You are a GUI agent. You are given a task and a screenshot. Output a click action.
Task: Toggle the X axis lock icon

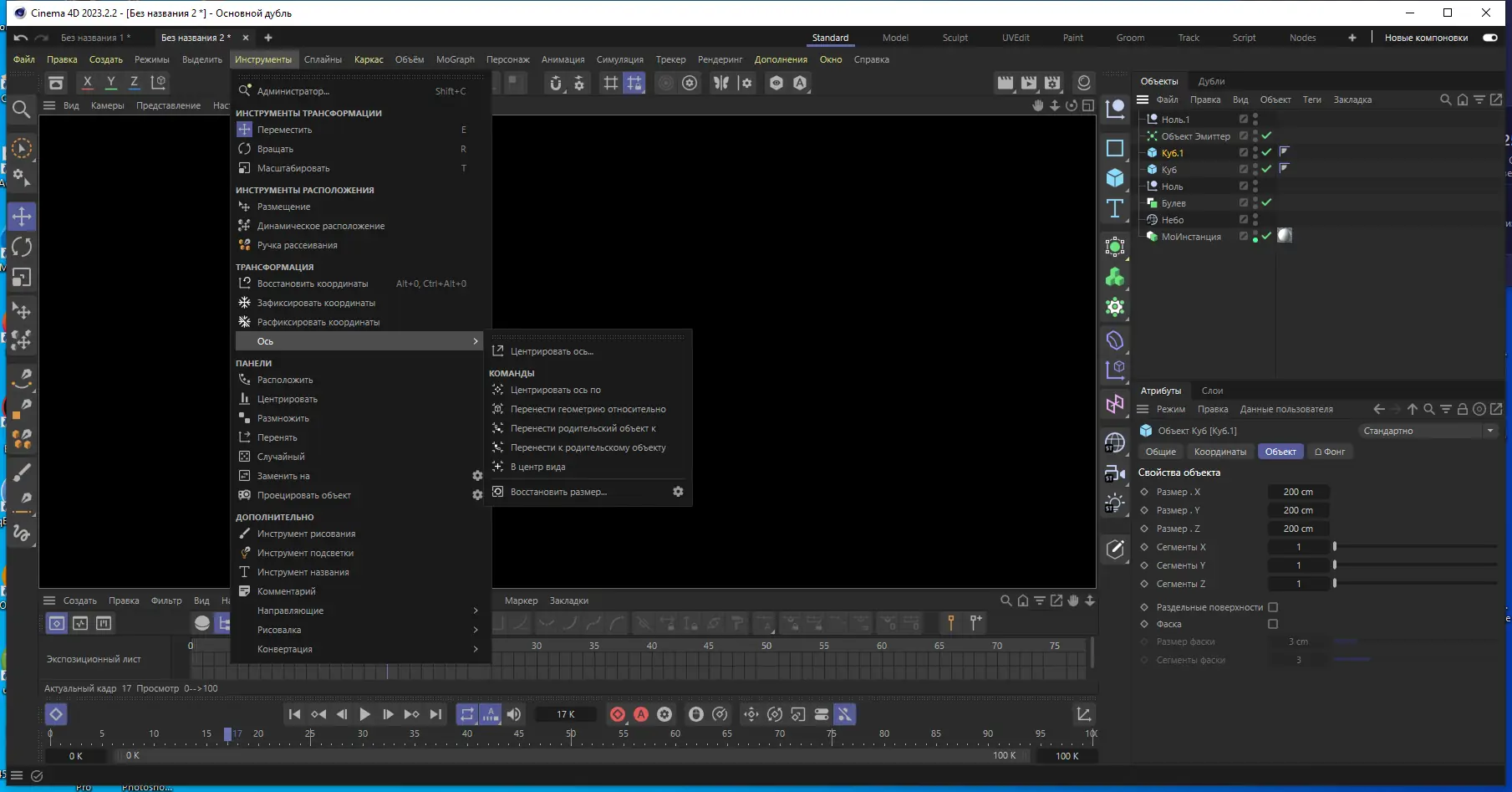click(88, 82)
